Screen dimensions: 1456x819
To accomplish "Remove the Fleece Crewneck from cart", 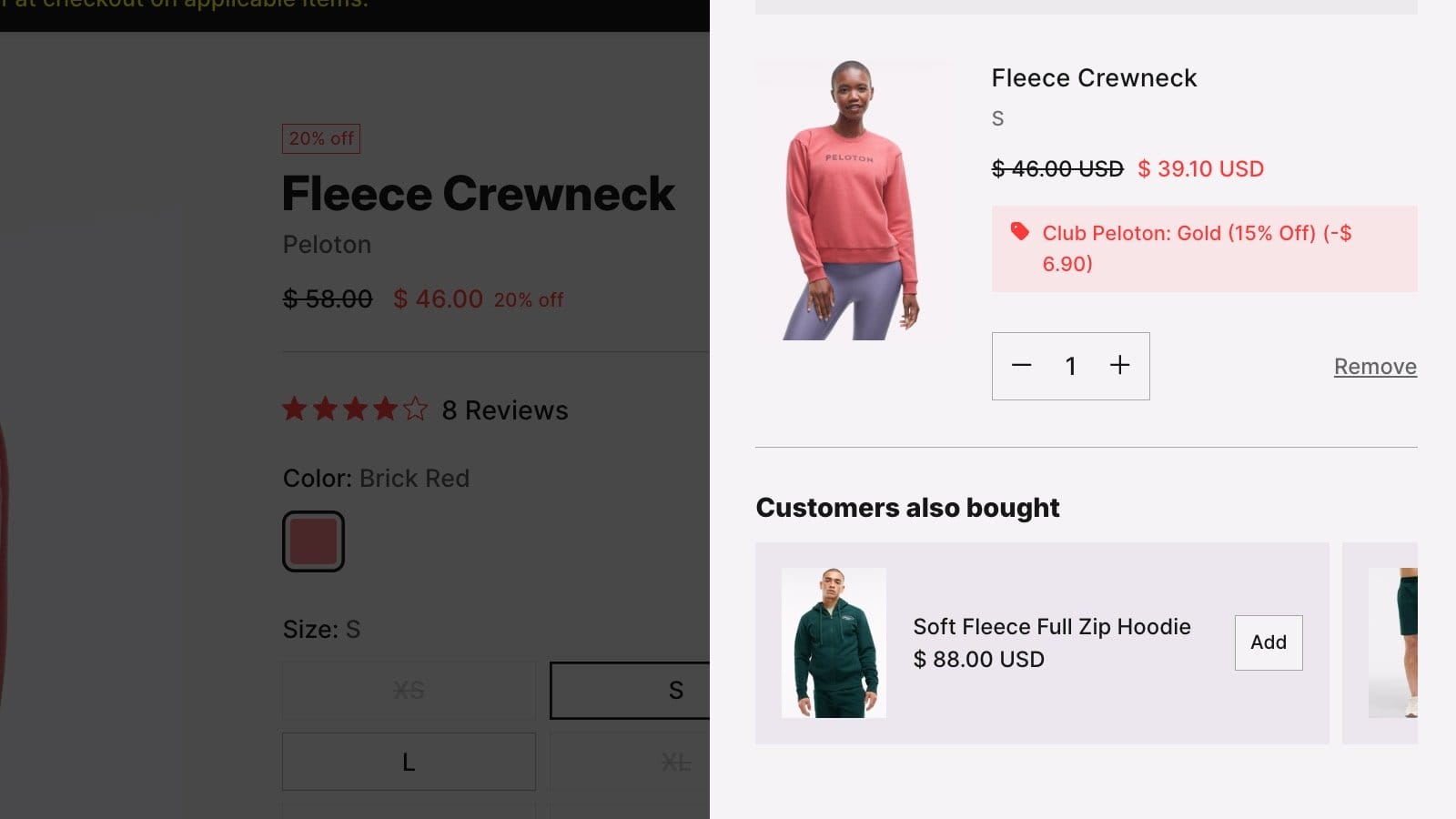I will tap(1374, 367).
